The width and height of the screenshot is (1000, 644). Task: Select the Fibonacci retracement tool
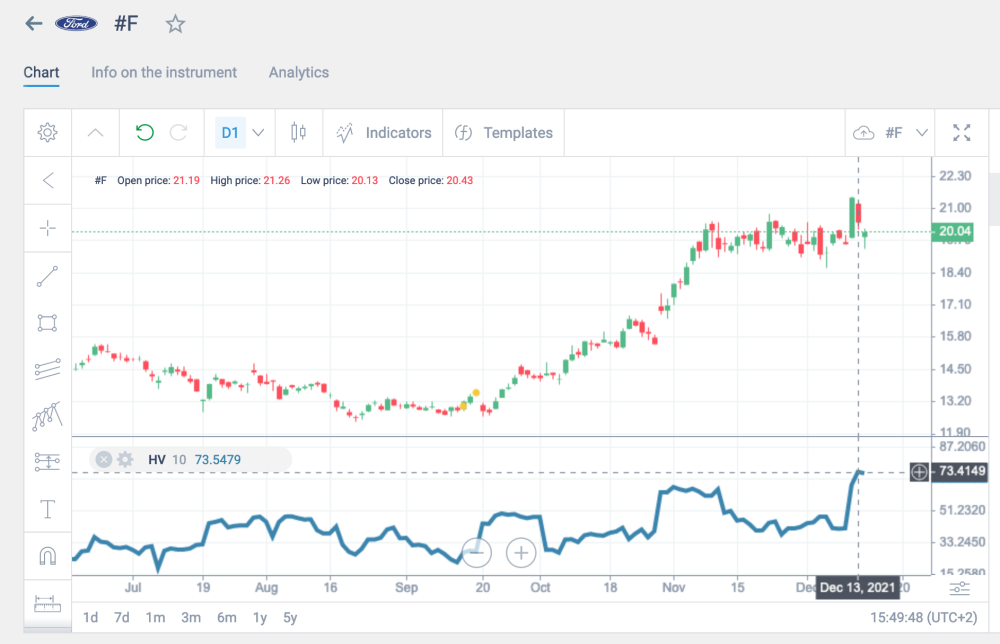(47, 461)
